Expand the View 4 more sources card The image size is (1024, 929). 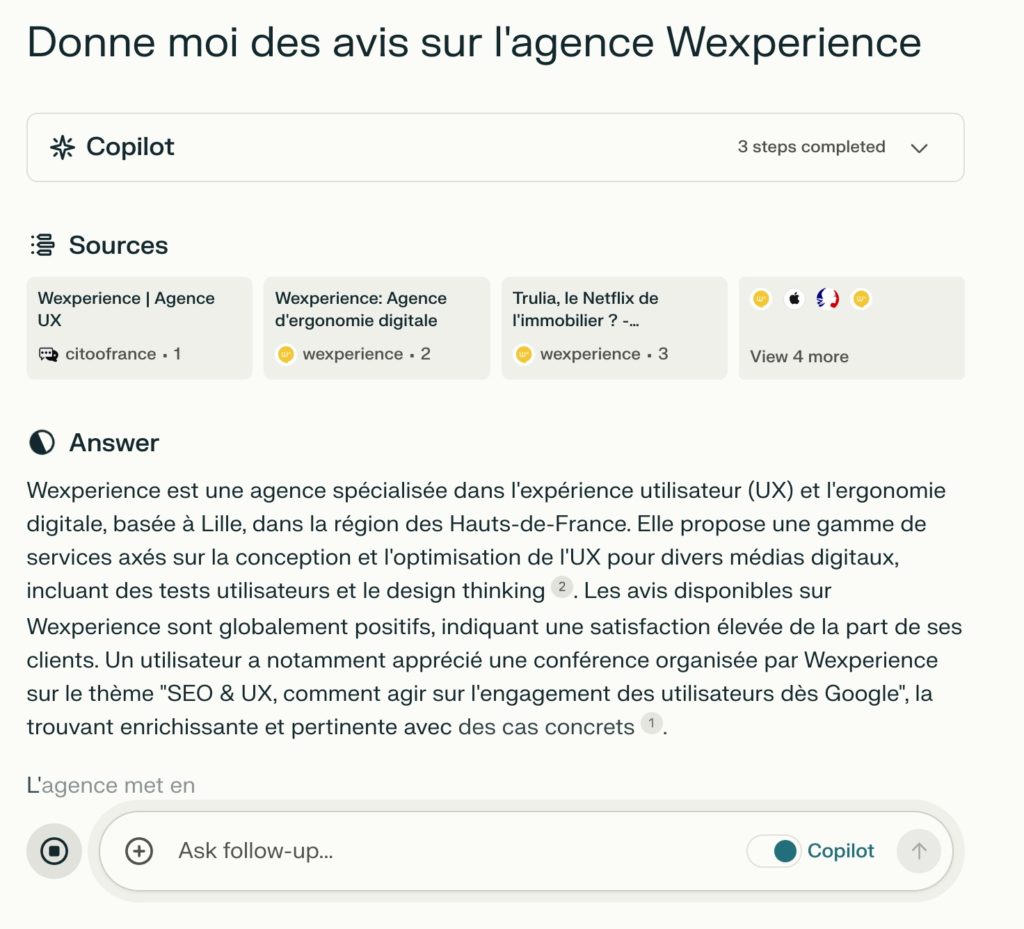pyautogui.click(x=851, y=327)
